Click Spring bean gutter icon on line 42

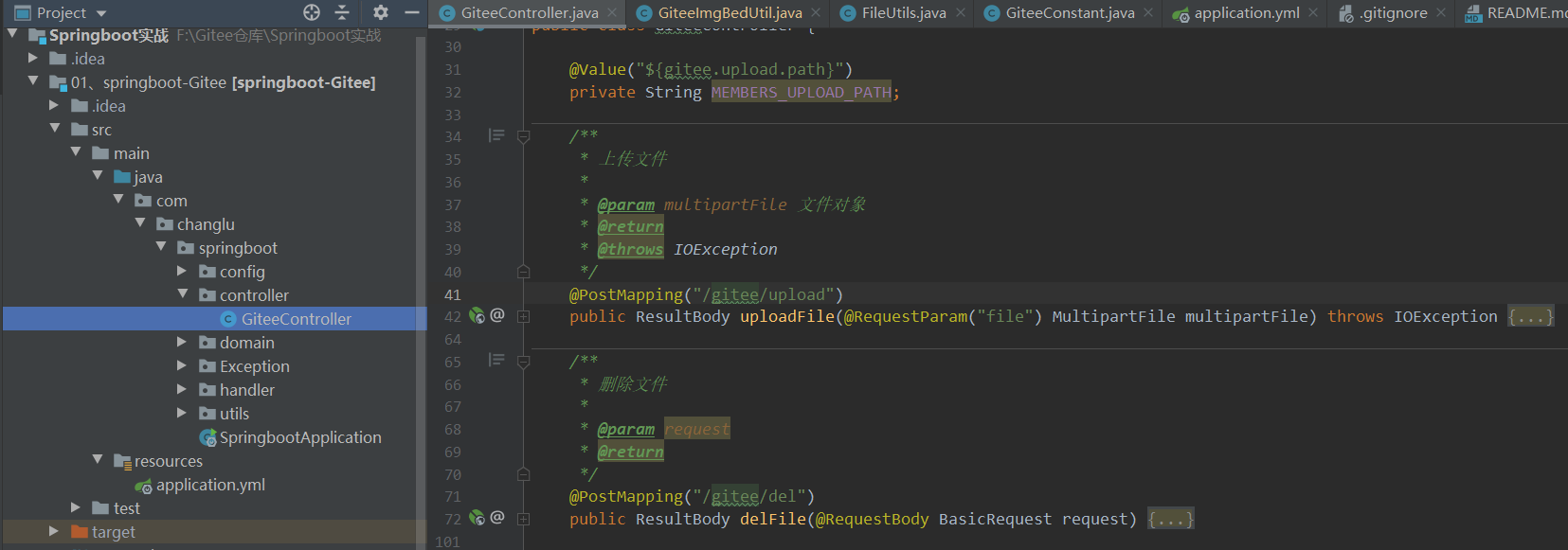click(477, 316)
